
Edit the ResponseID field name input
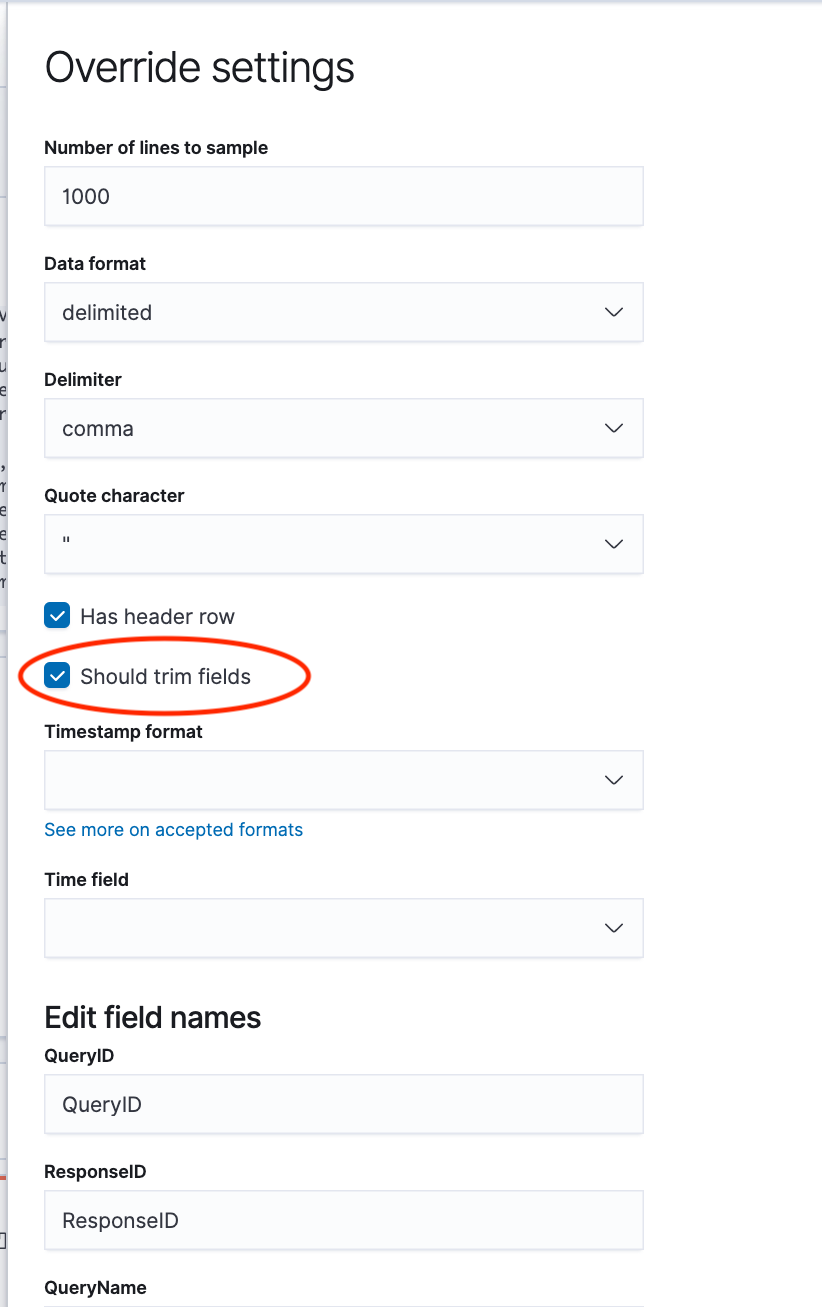(x=343, y=1220)
